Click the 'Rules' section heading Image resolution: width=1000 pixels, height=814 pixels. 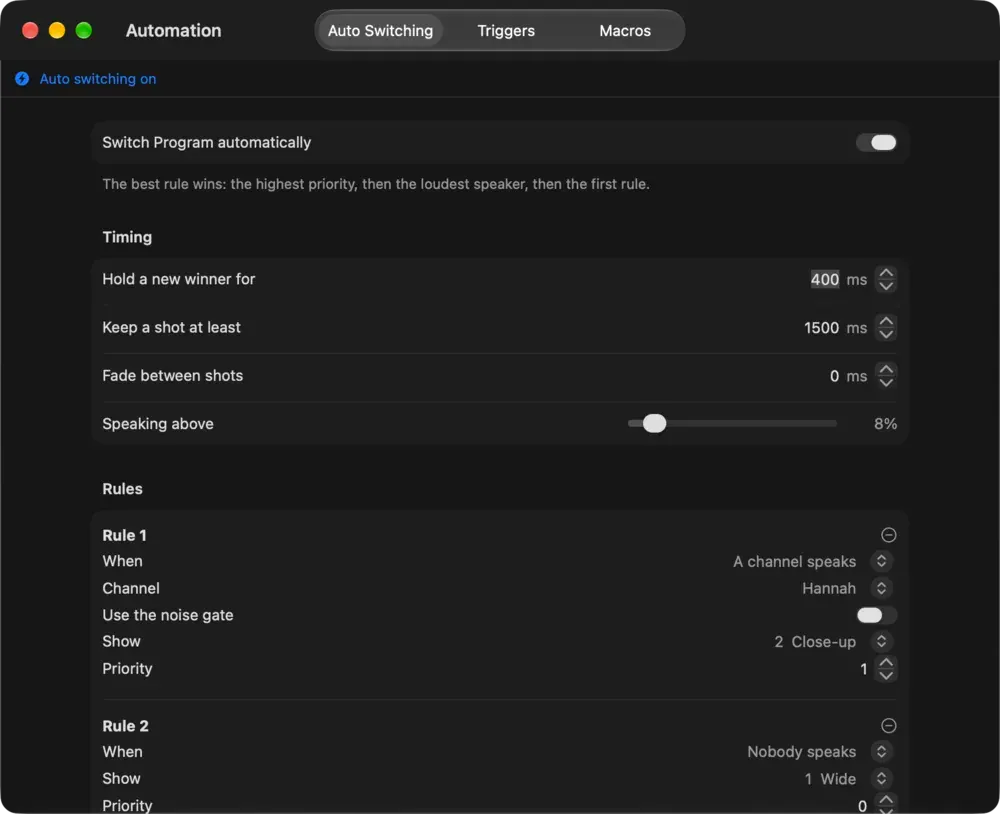122,489
